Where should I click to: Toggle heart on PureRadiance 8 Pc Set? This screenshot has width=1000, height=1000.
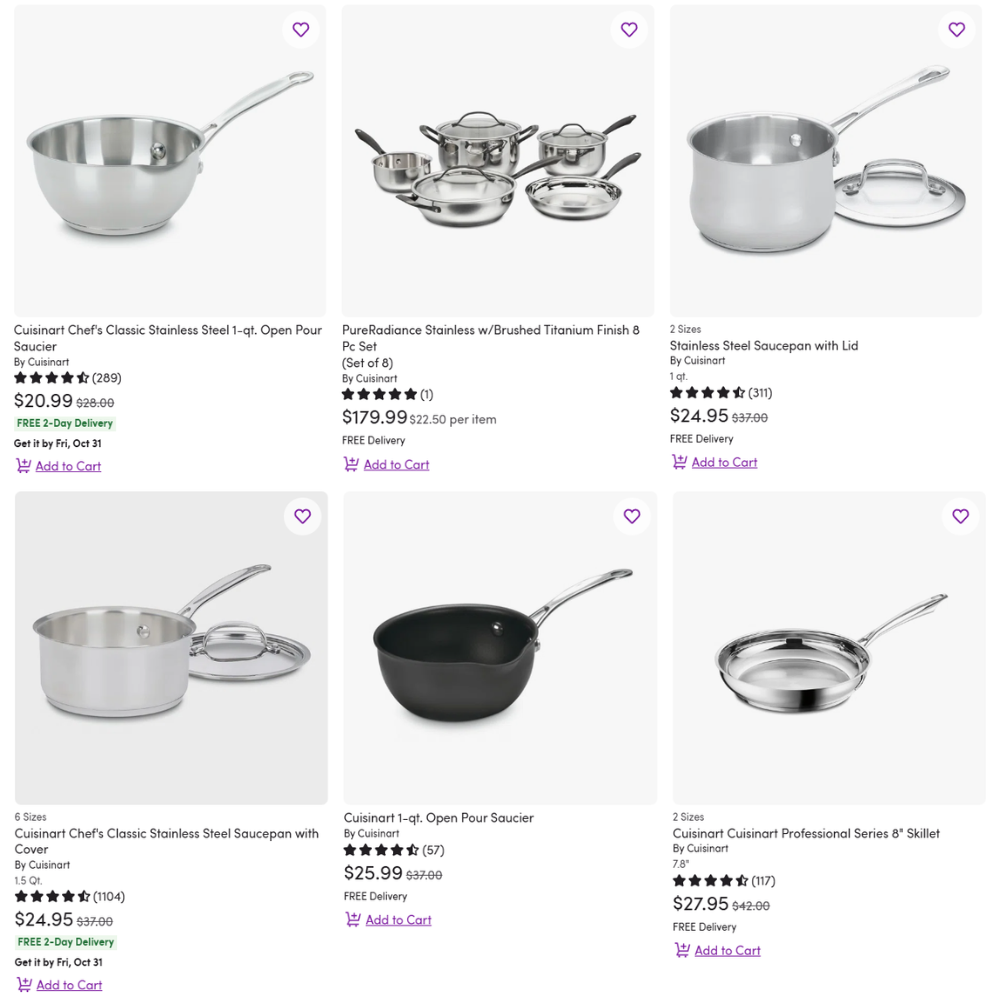tap(629, 30)
